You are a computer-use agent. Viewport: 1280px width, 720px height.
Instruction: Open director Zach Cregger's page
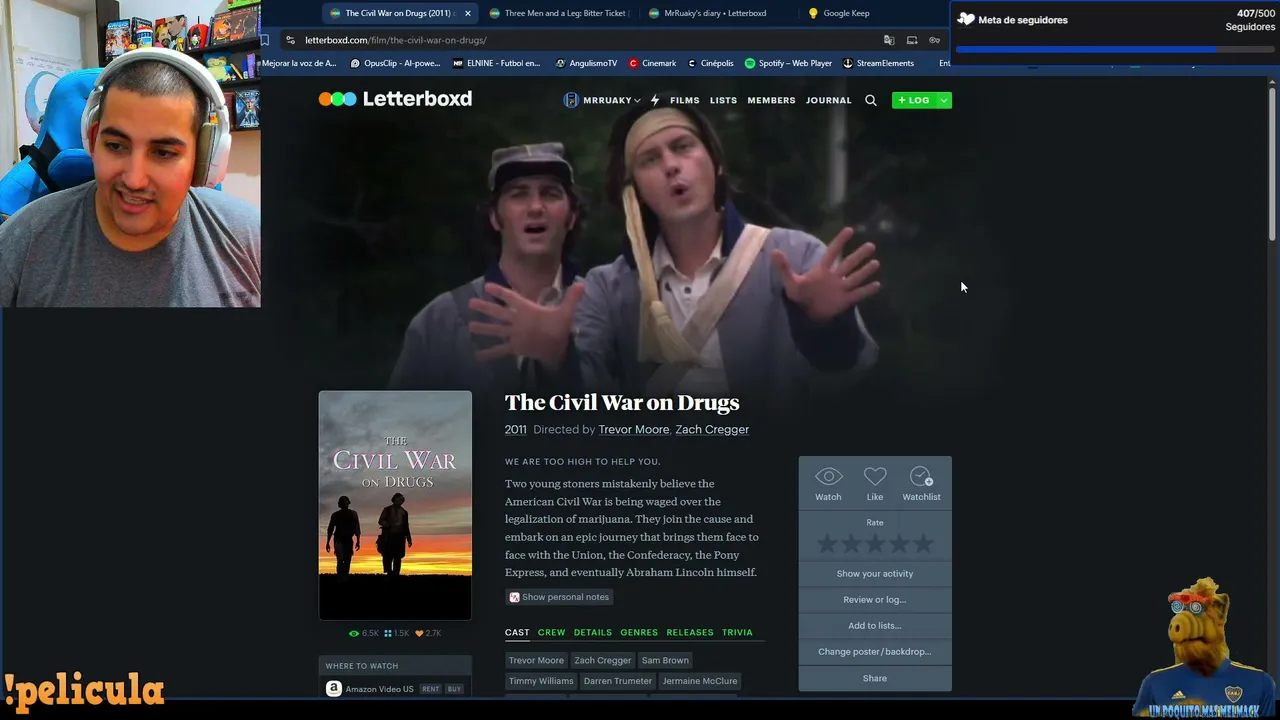click(712, 430)
